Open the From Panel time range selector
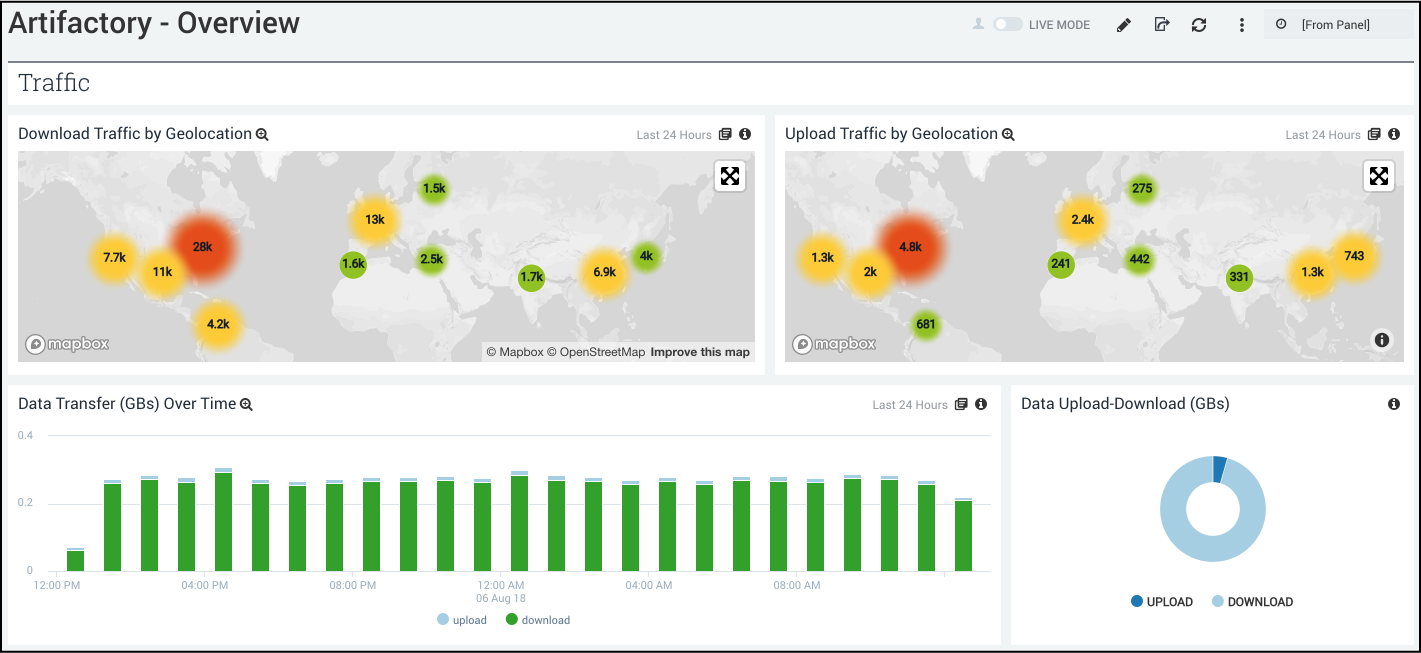Viewport: 1421px width, 653px height. [x=1335, y=25]
